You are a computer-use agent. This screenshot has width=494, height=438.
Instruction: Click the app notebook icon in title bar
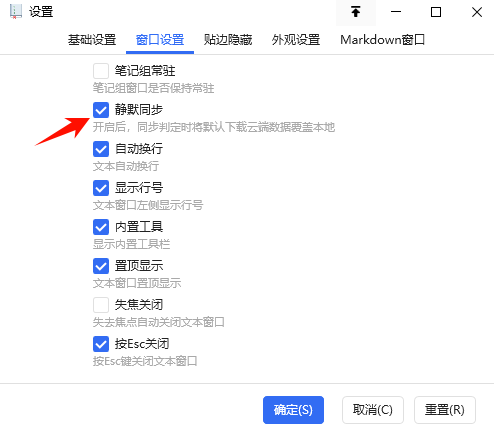(15, 12)
